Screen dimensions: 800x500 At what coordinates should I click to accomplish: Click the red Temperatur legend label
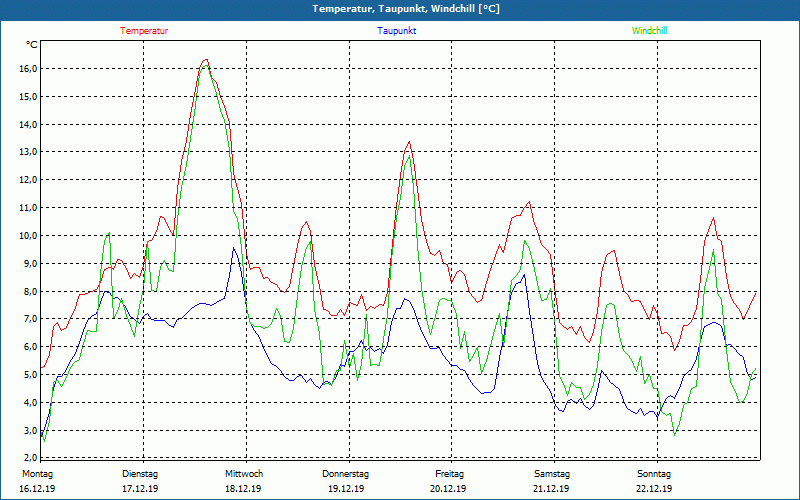tap(144, 31)
